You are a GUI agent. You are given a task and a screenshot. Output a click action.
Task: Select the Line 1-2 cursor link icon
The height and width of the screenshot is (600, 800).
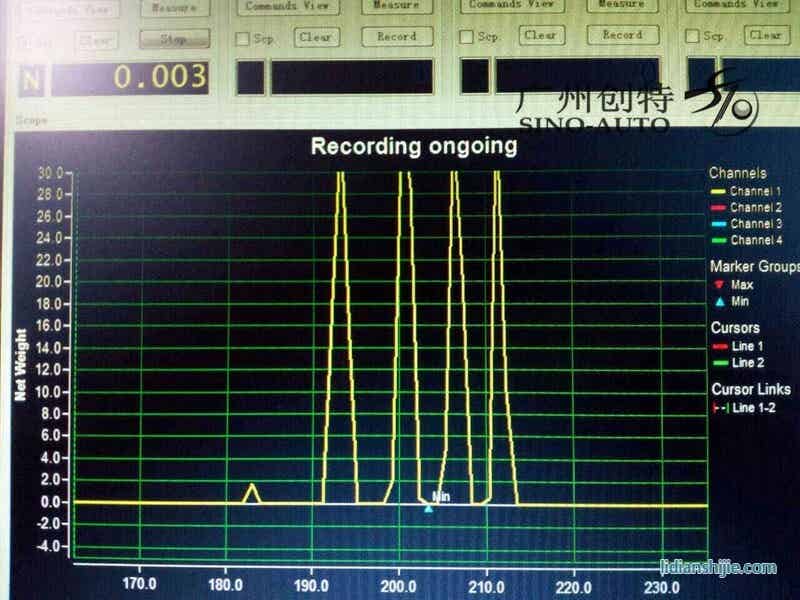pos(718,408)
